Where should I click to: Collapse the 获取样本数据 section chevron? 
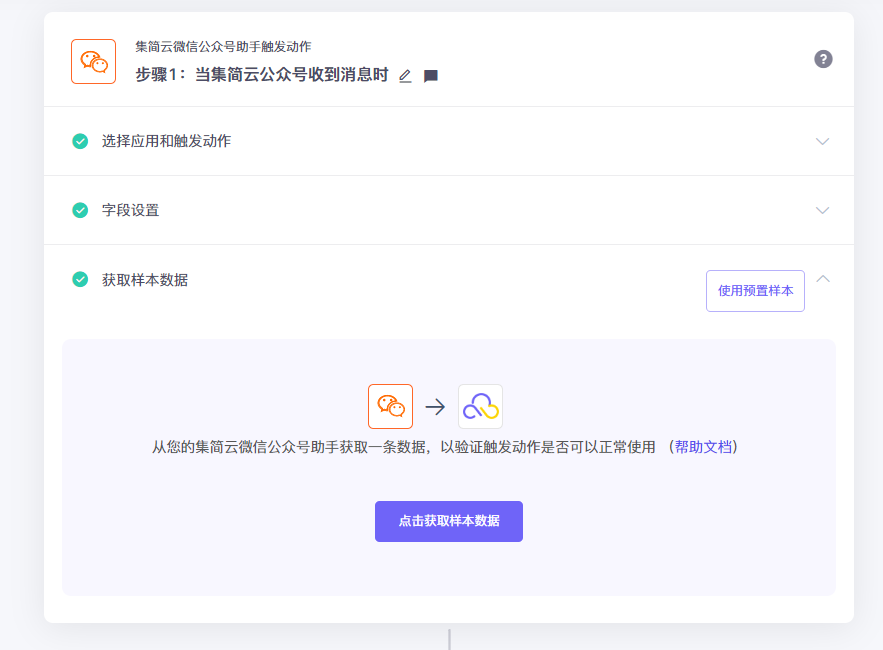pos(823,279)
